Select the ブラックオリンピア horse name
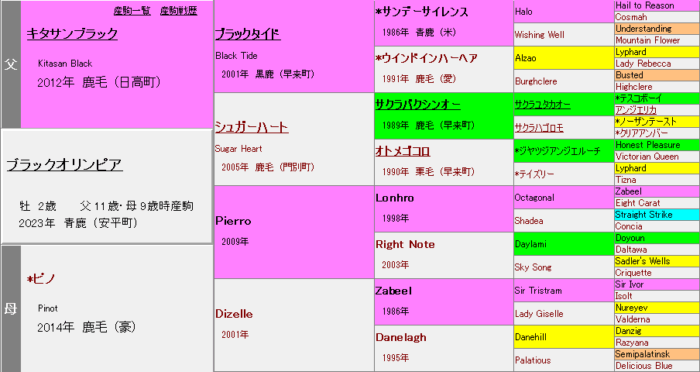The image size is (700, 372). click(65, 165)
